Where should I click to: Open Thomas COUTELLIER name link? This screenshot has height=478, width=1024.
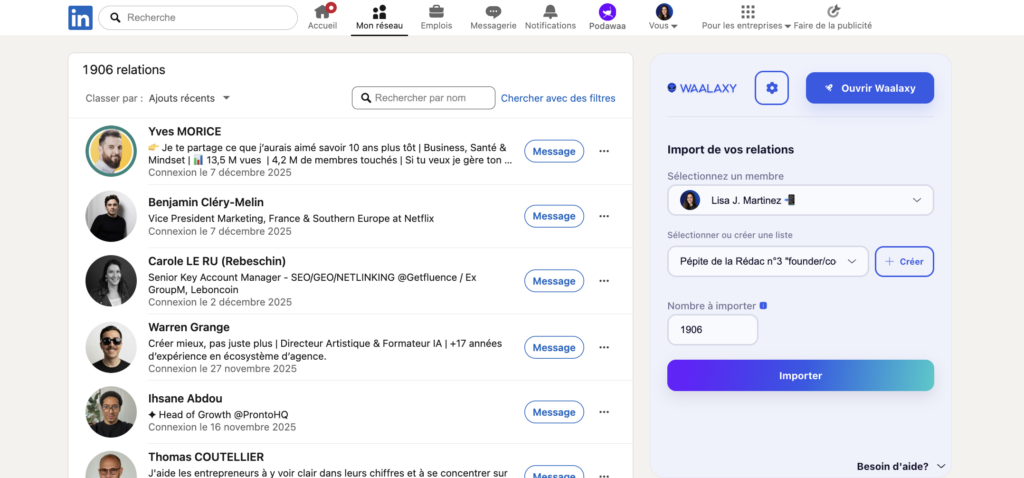(x=206, y=457)
